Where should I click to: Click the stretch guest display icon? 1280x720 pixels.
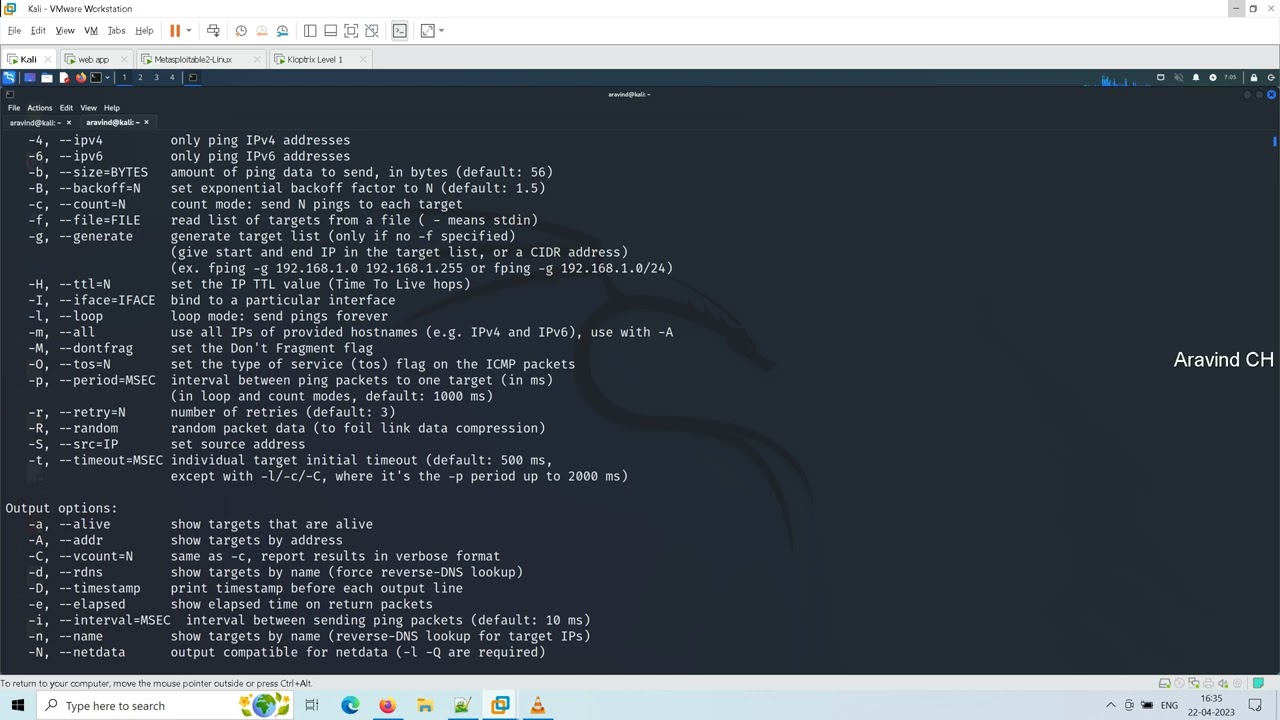[428, 31]
